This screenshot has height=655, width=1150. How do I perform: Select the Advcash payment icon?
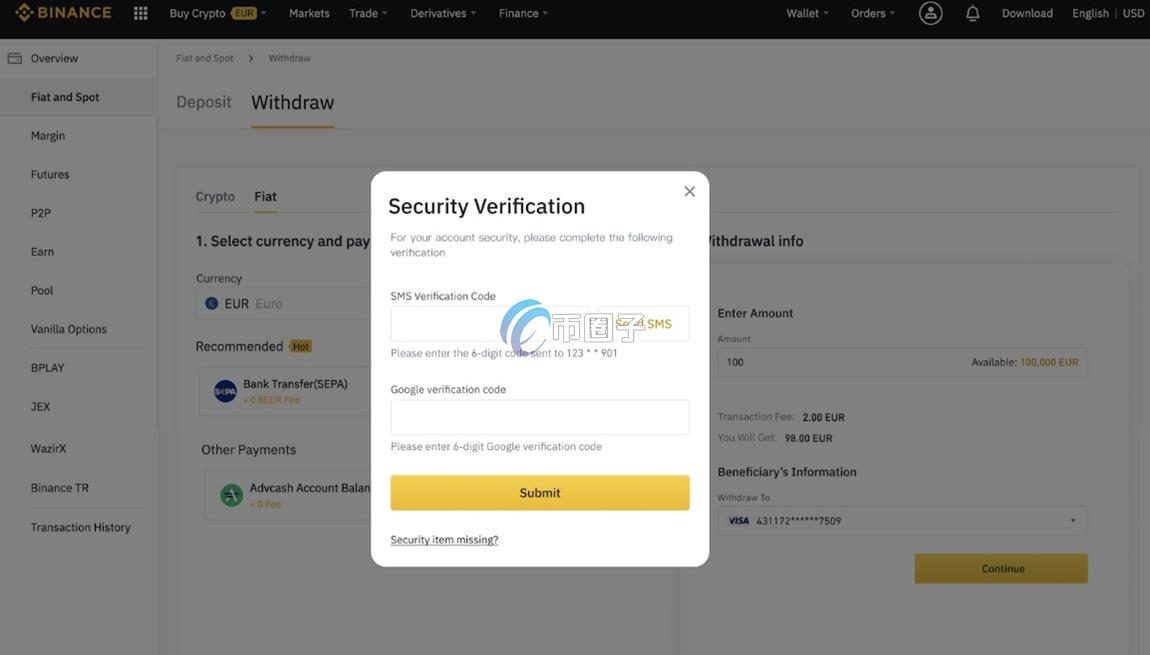pyautogui.click(x=232, y=495)
